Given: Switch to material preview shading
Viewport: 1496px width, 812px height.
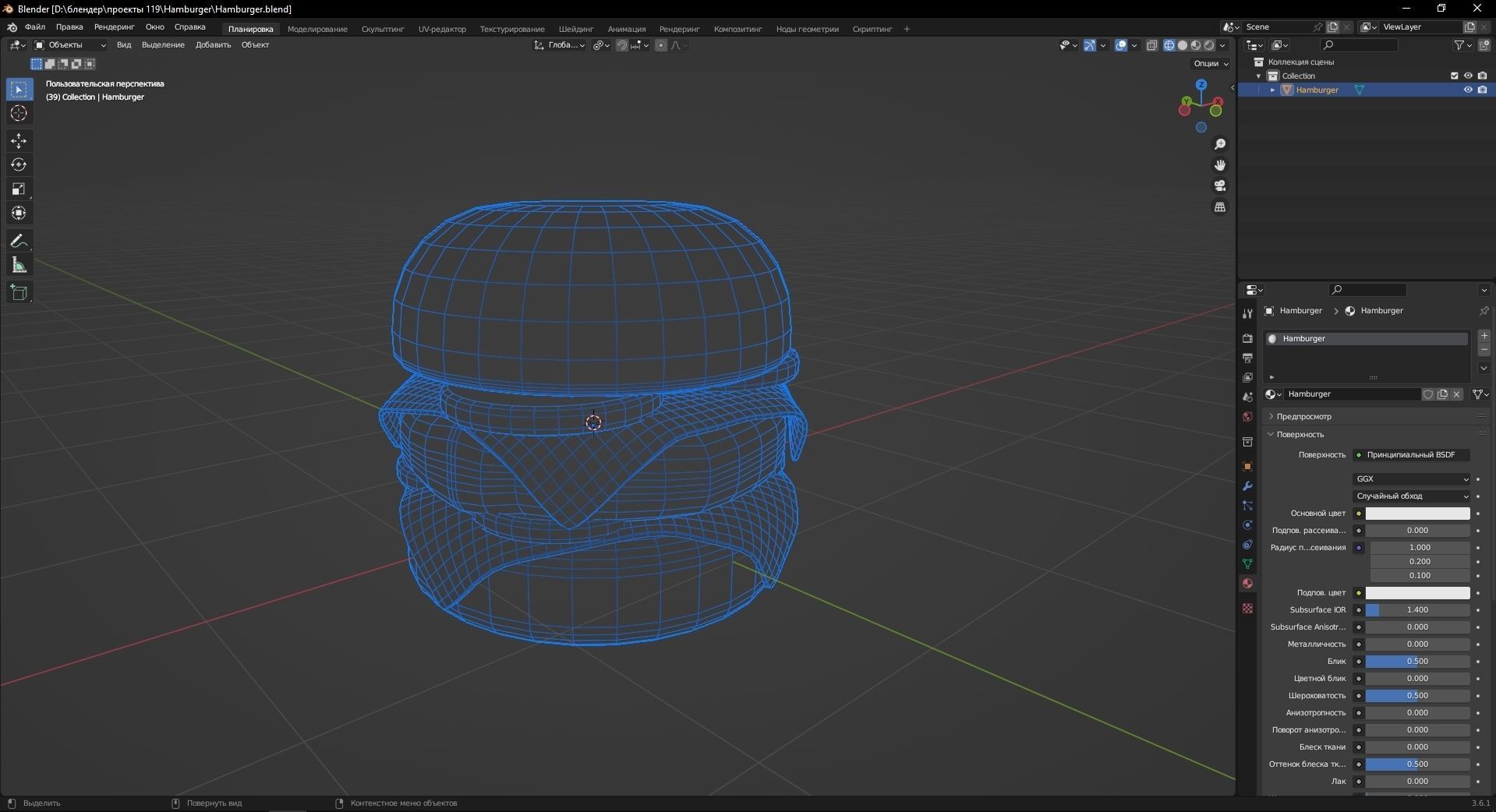Looking at the screenshot, I should pos(1196,45).
